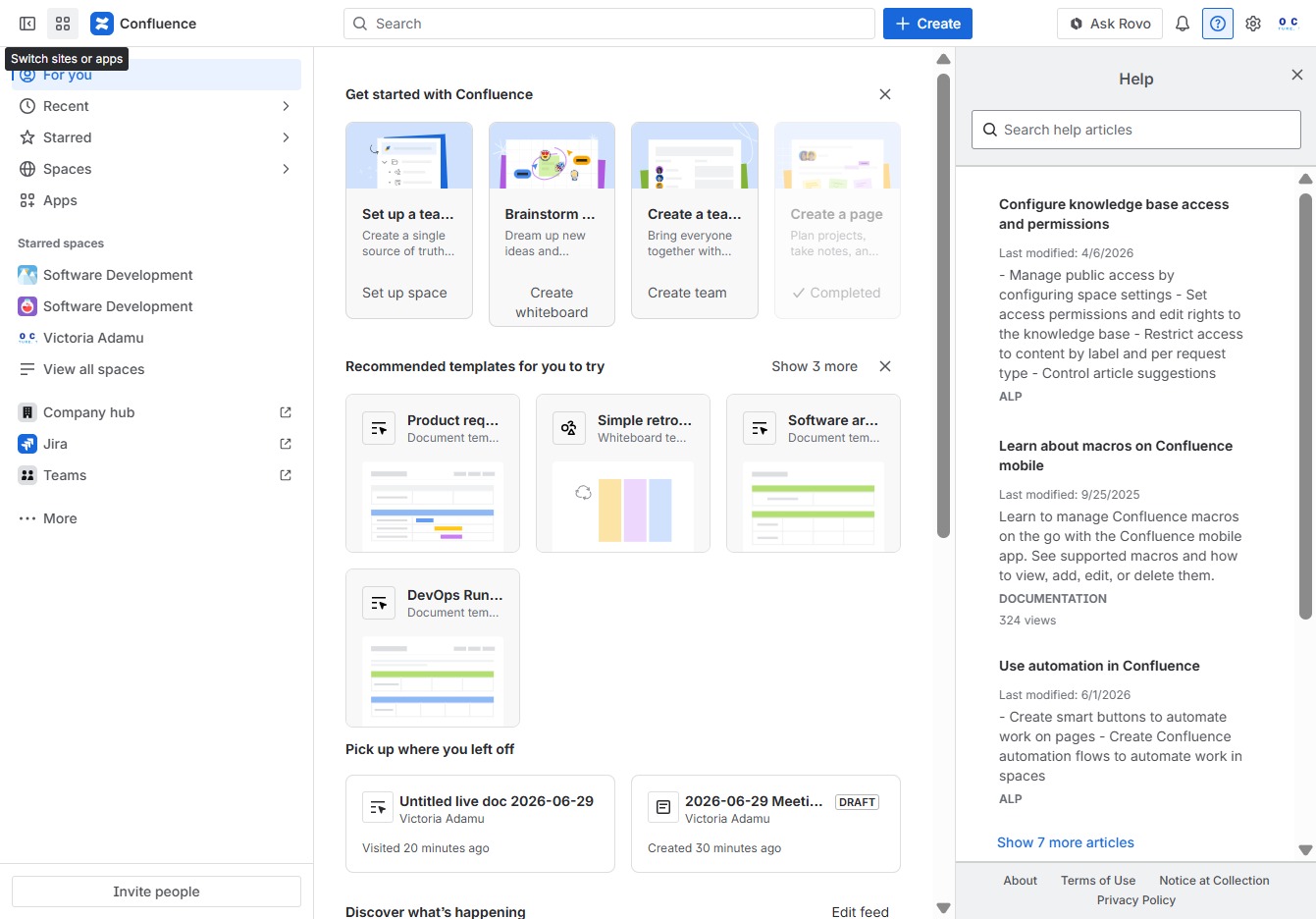Open notifications bell
Screen dimensions: 1316x919
[1183, 24]
